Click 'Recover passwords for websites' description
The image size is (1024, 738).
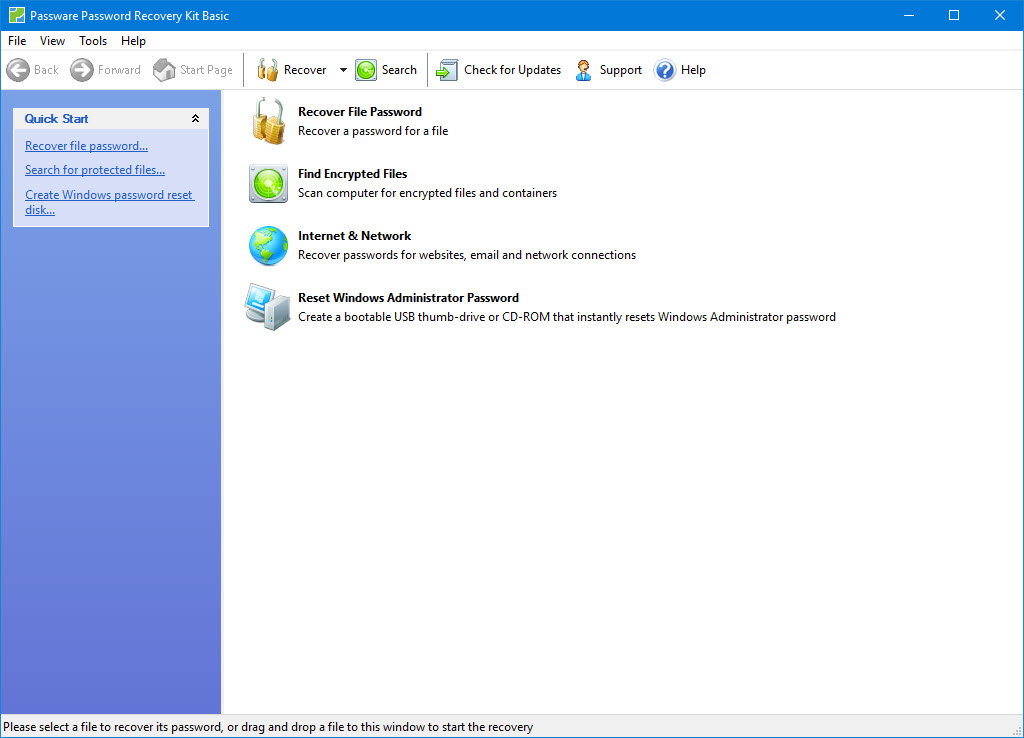pyautogui.click(x=467, y=255)
